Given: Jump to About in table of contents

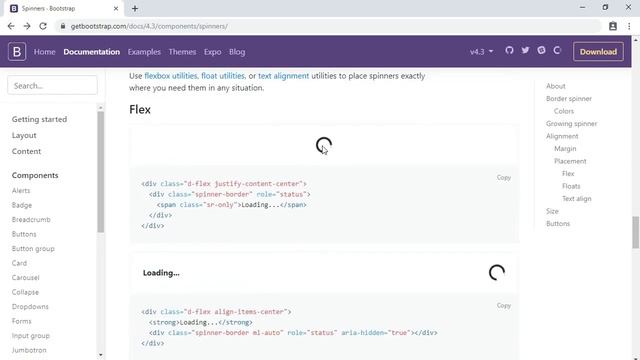Looking at the screenshot, I should tap(556, 86).
